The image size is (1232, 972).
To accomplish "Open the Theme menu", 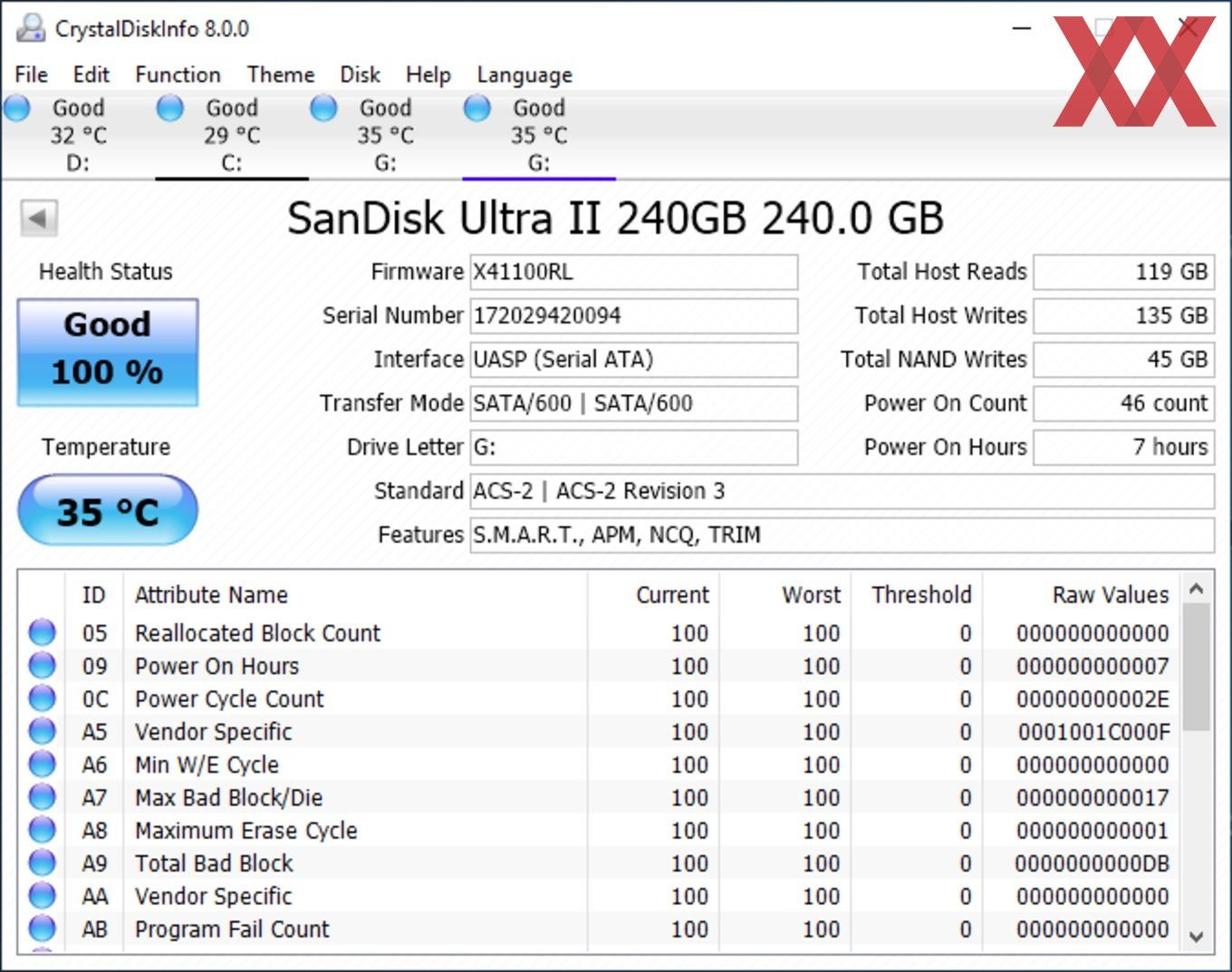I will [281, 74].
